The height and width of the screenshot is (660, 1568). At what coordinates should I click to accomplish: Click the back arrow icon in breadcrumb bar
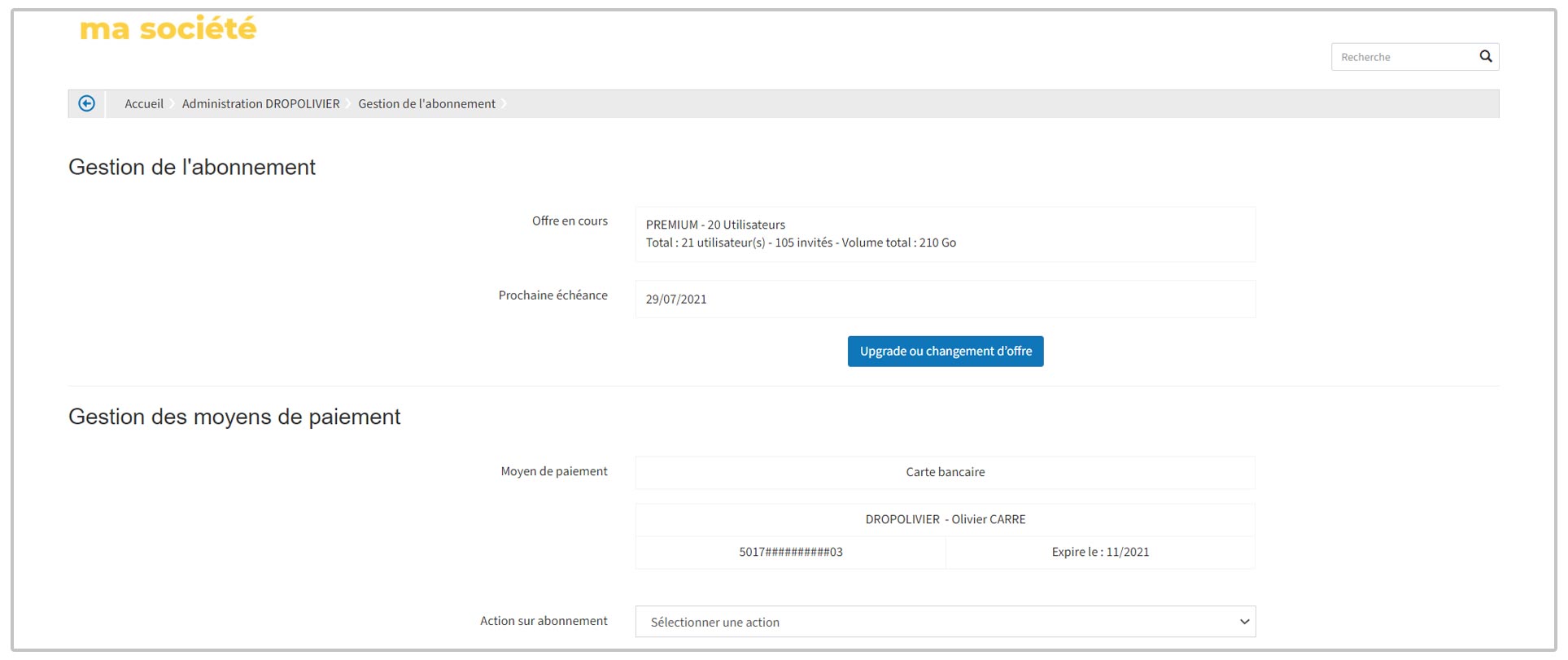(86, 103)
